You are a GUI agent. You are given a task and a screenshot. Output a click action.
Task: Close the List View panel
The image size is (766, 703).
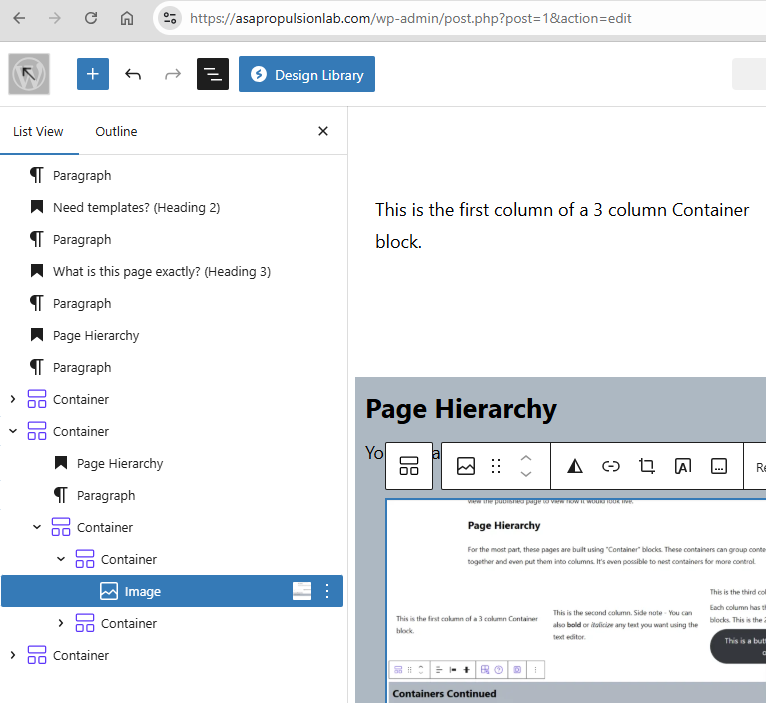tap(322, 131)
